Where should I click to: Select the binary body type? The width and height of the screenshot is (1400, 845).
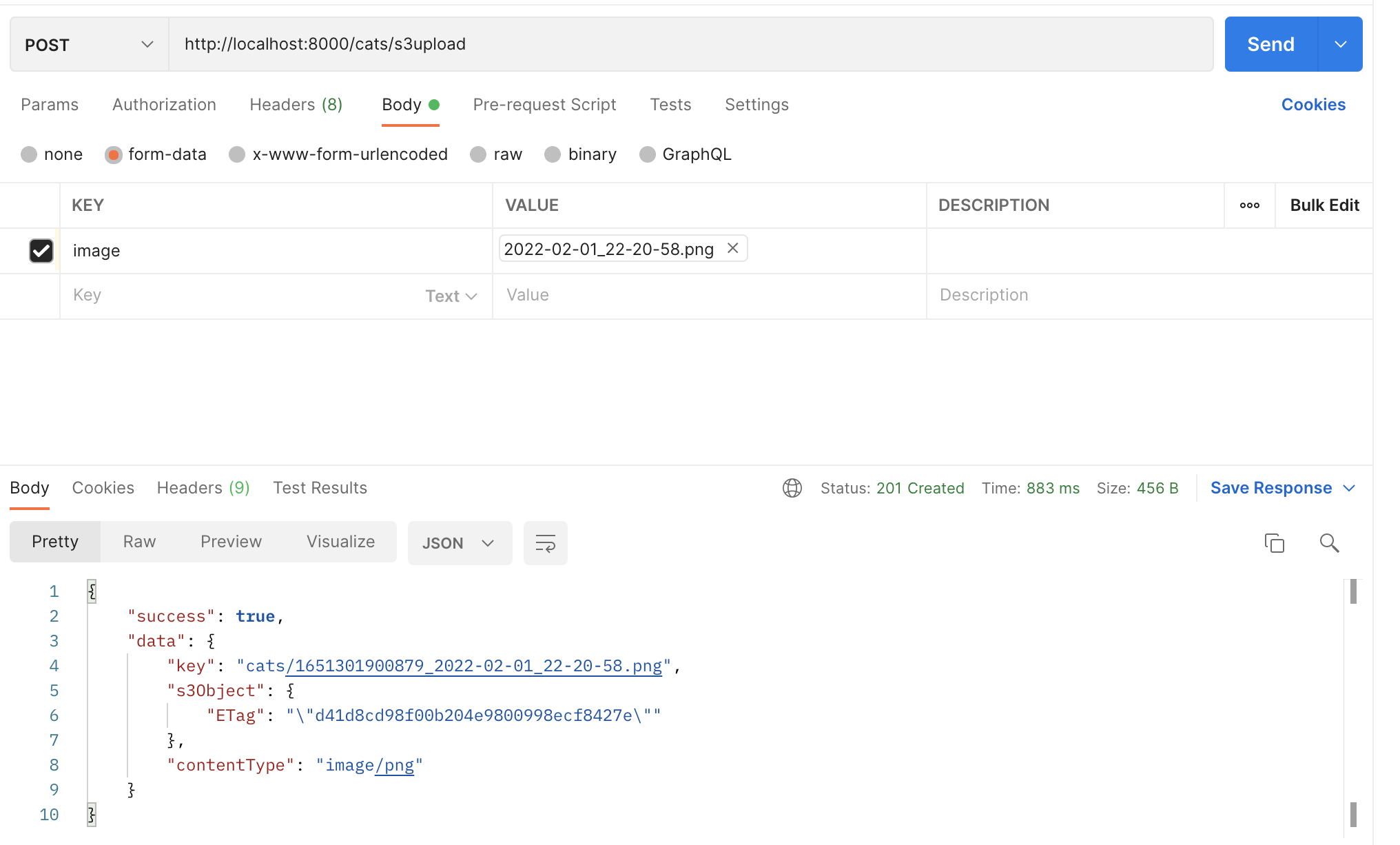tap(553, 154)
